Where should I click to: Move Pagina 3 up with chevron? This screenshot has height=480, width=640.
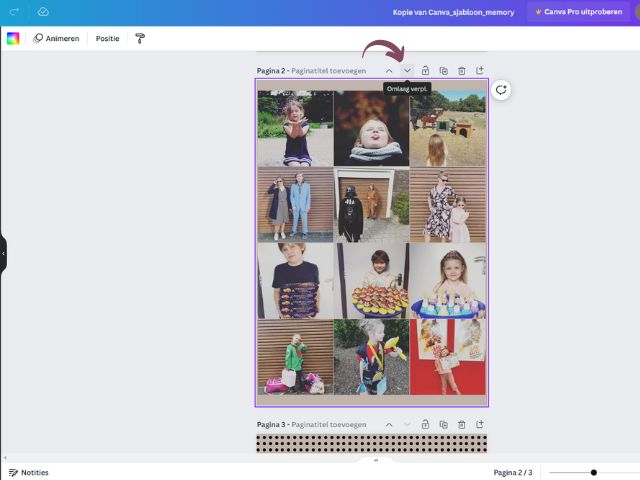click(x=389, y=425)
